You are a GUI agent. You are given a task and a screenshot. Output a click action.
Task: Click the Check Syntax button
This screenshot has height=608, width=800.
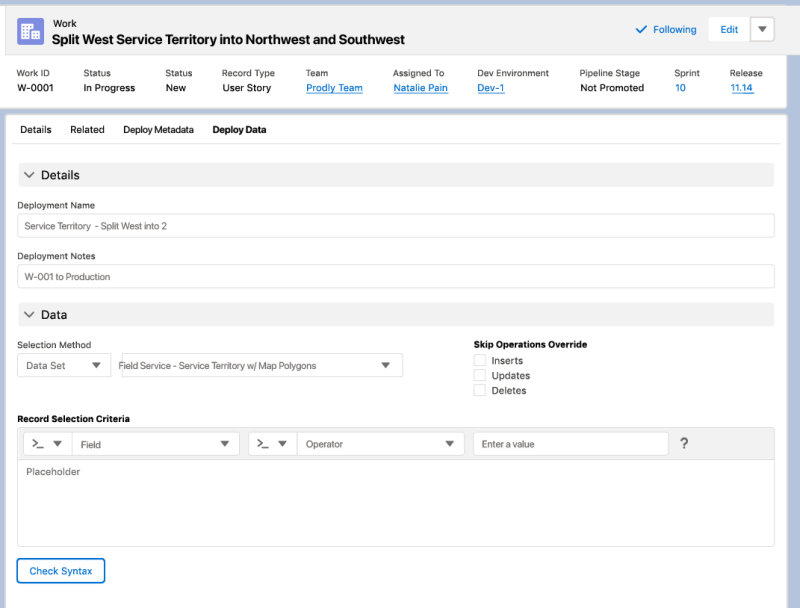point(61,571)
